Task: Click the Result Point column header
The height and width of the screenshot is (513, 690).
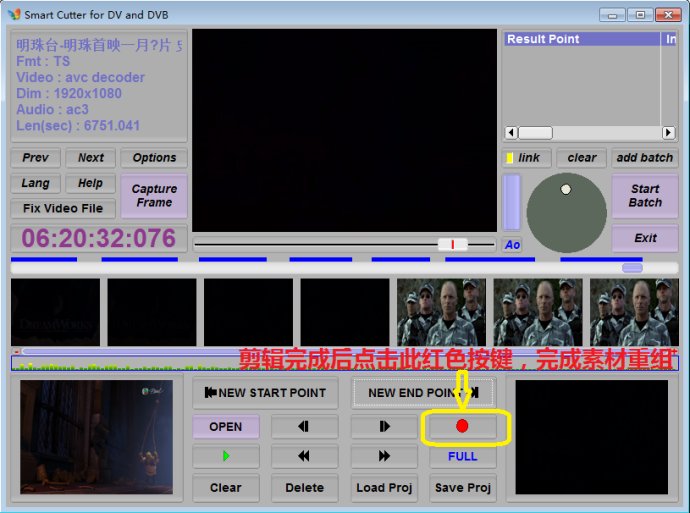Action: (x=580, y=39)
